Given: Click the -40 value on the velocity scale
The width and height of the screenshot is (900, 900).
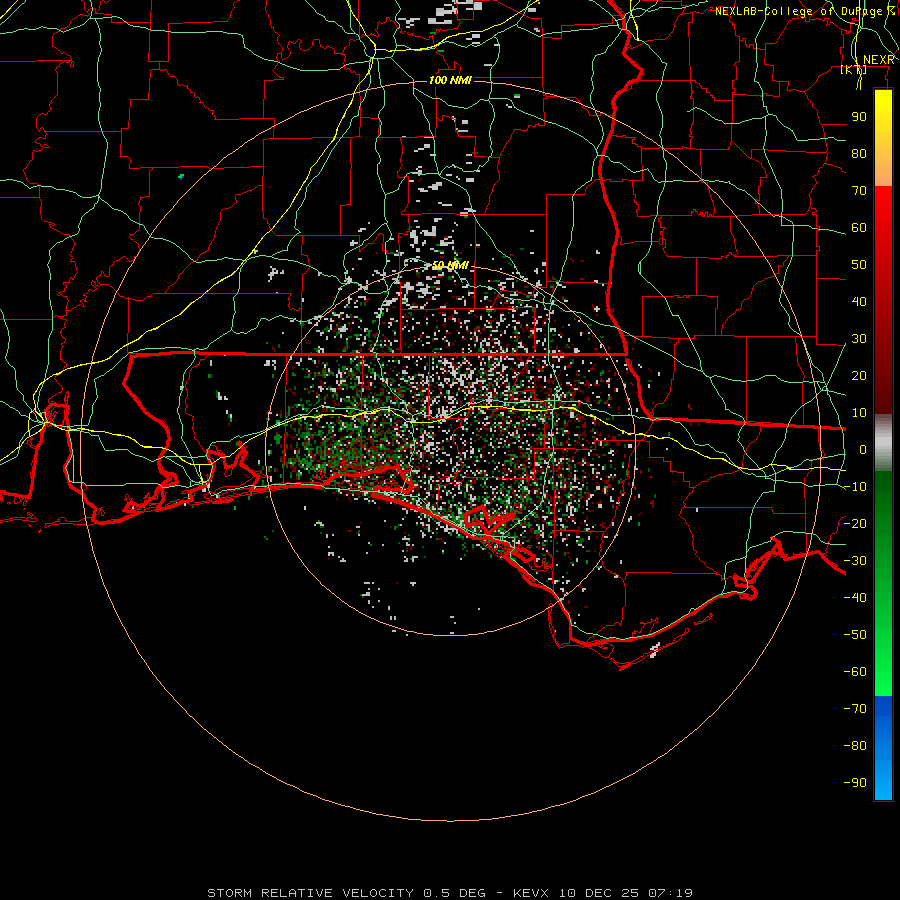Looking at the screenshot, I should tap(855, 598).
